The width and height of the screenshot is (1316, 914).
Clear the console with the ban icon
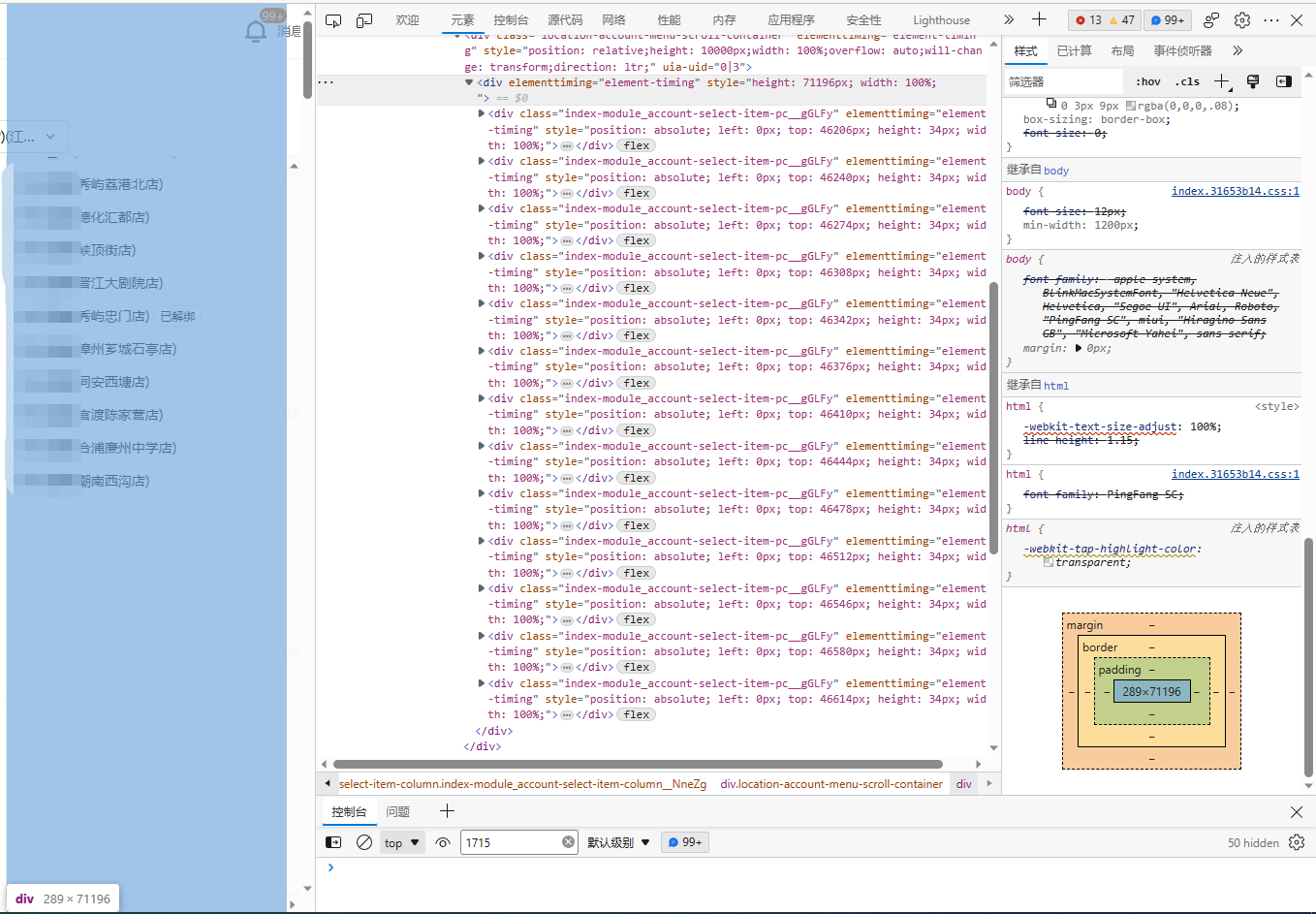[x=364, y=842]
